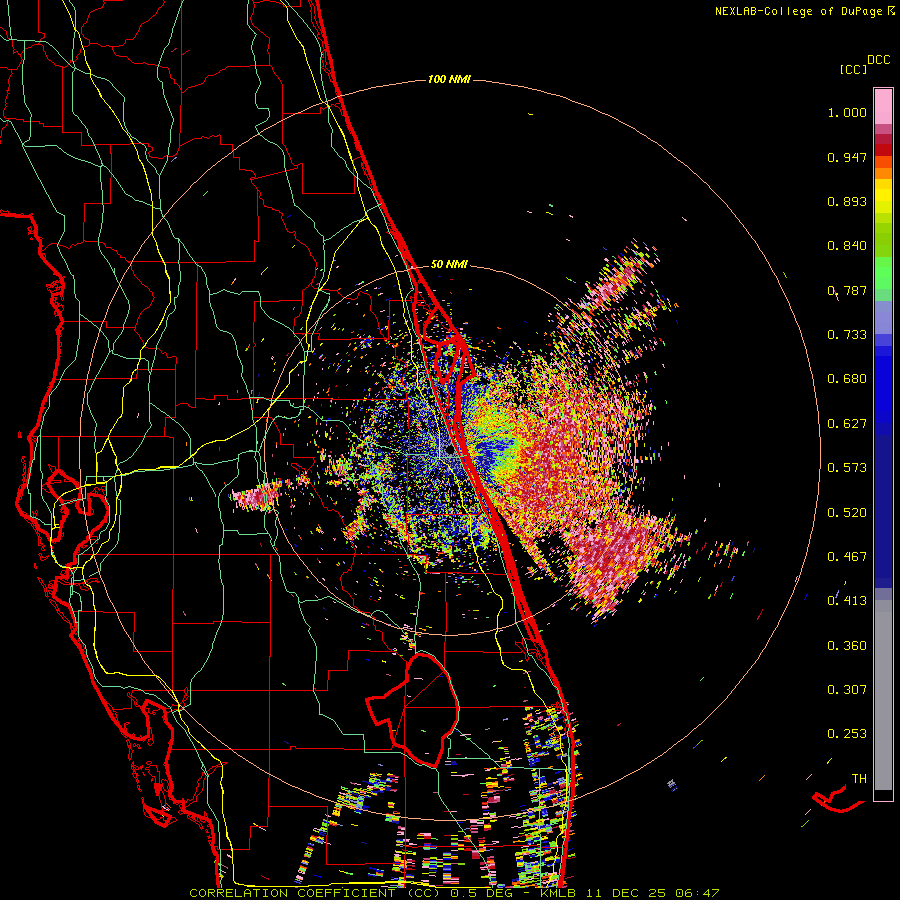Select the 0.733 legend value
The height and width of the screenshot is (900, 900).
(847, 335)
